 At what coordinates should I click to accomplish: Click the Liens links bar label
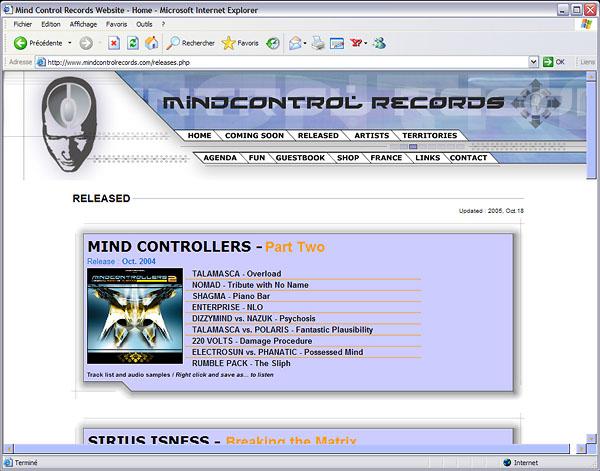click(x=587, y=62)
